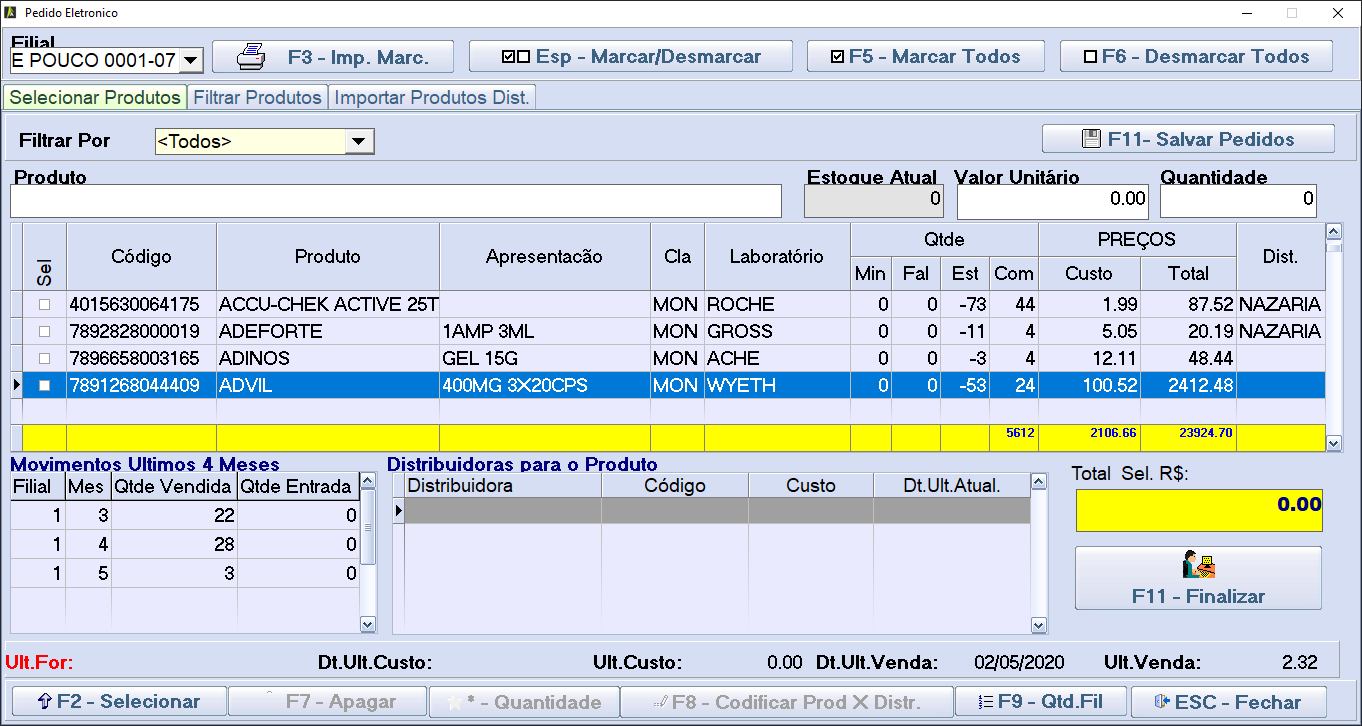The height and width of the screenshot is (726, 1362).
Task: Click the ROCHE laboratory cell
Action: click(x=777, y=304)
